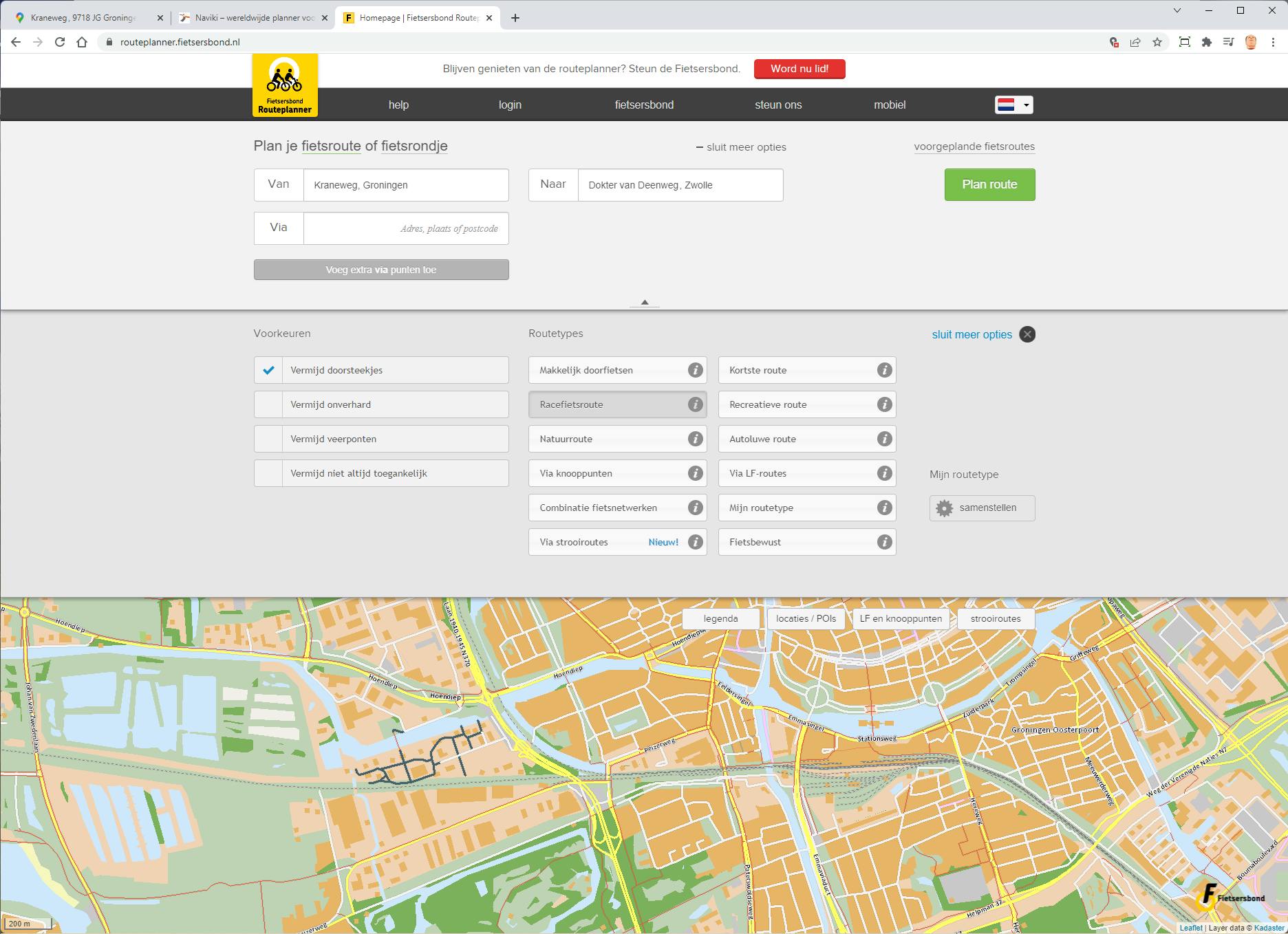The height and width of the screenshot is (934, 1288).
Task: Click the Fietsersbond logo on the map
Action: pos(1232,895)
